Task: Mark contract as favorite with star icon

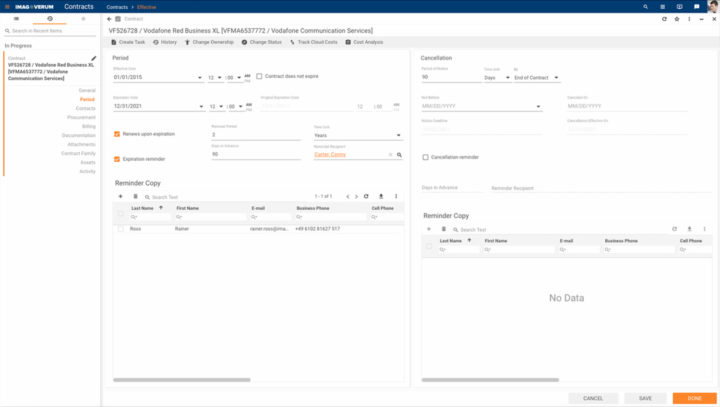Action: click(676, 19)
